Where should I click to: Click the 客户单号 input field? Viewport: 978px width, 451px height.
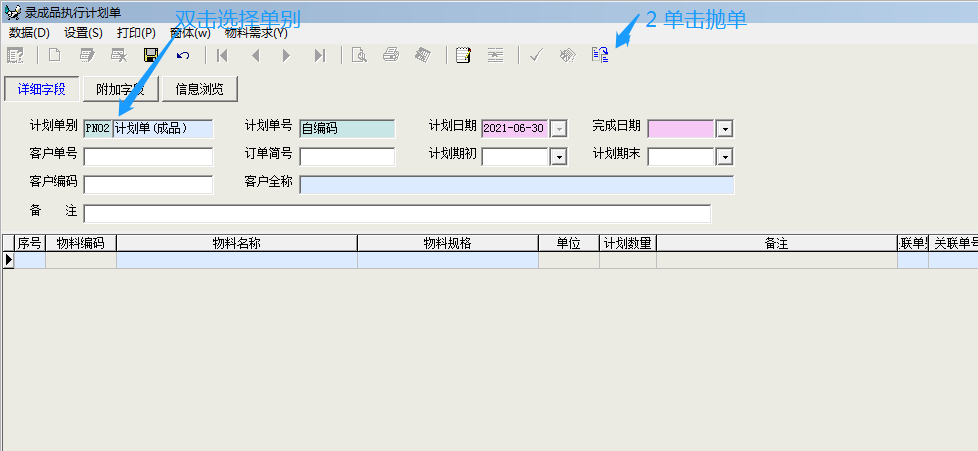(x=148, y=156)
